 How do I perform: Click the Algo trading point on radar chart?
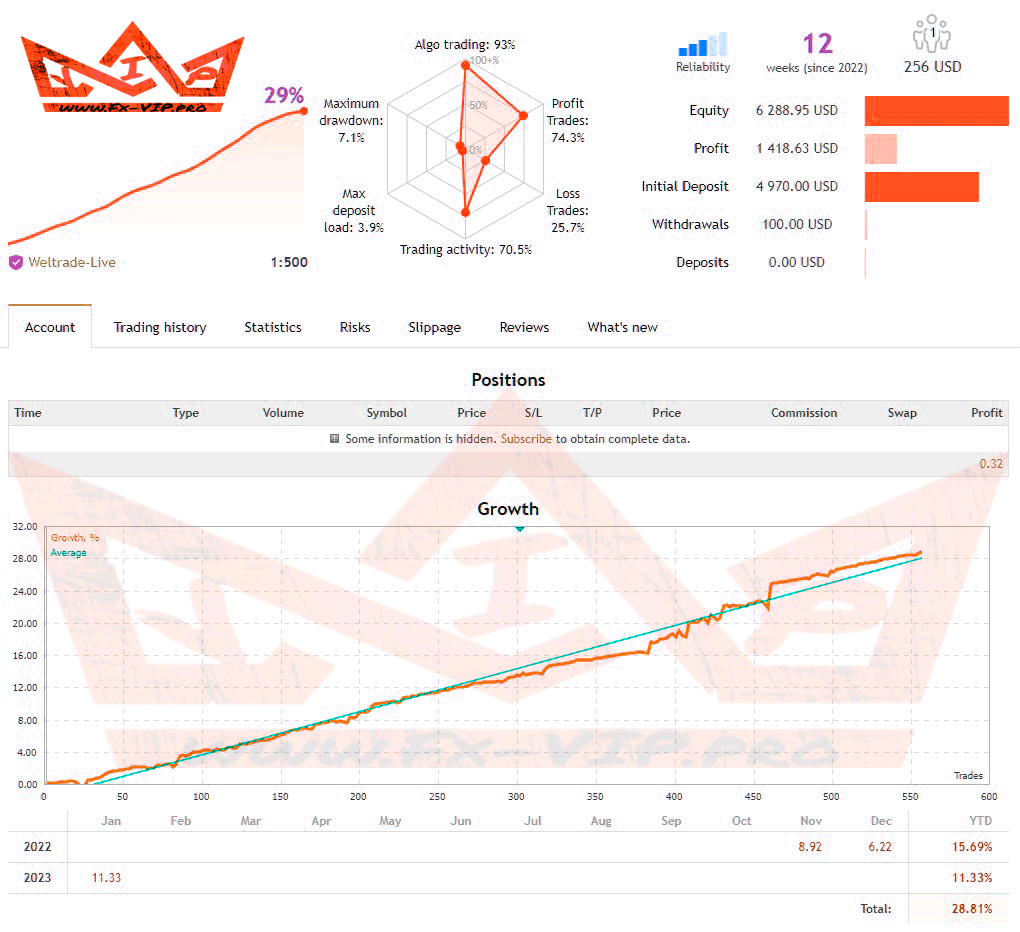tap(465, 64)
